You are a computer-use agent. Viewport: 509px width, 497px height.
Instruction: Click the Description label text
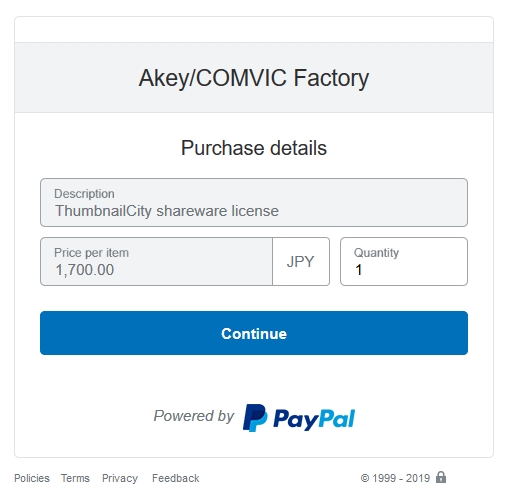pyautogui.click(x=84, y=194)
